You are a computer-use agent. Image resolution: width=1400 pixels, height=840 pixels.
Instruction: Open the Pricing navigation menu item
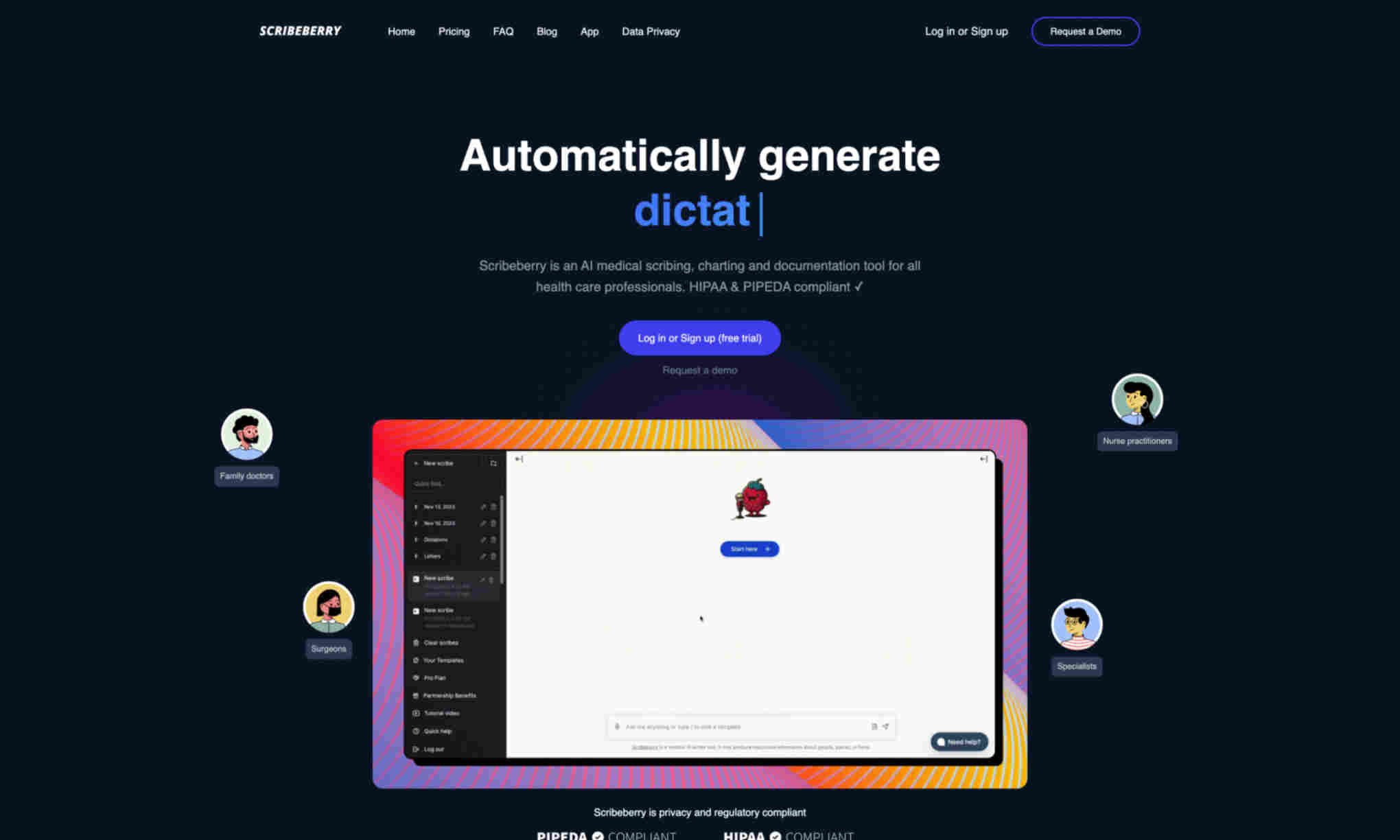coord(454,31)
